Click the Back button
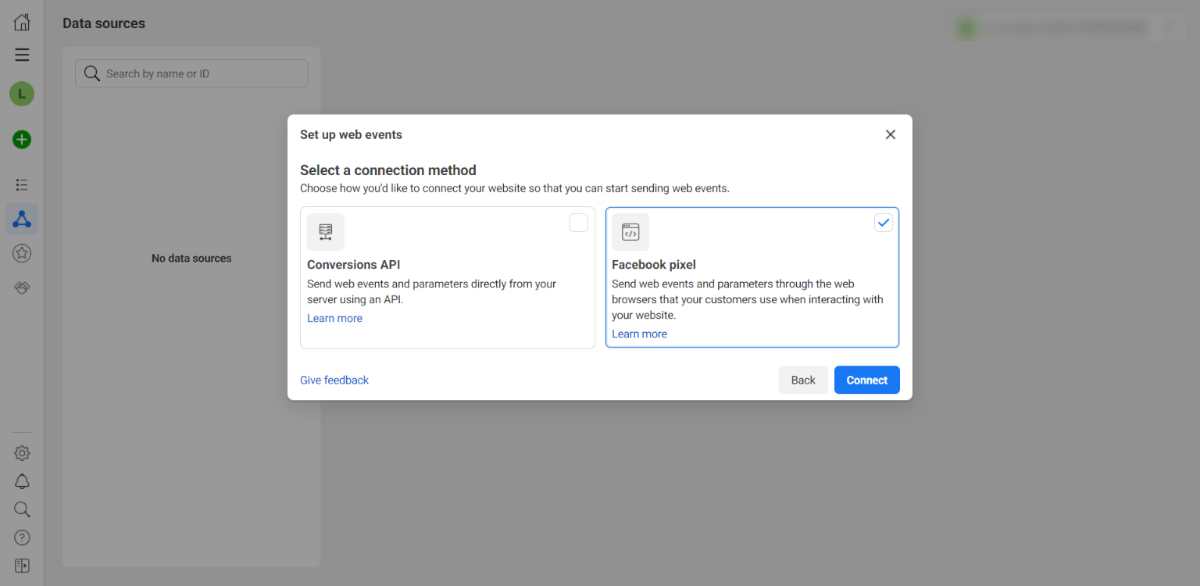This screenshot has width=1200, height=586. (803, 380)
